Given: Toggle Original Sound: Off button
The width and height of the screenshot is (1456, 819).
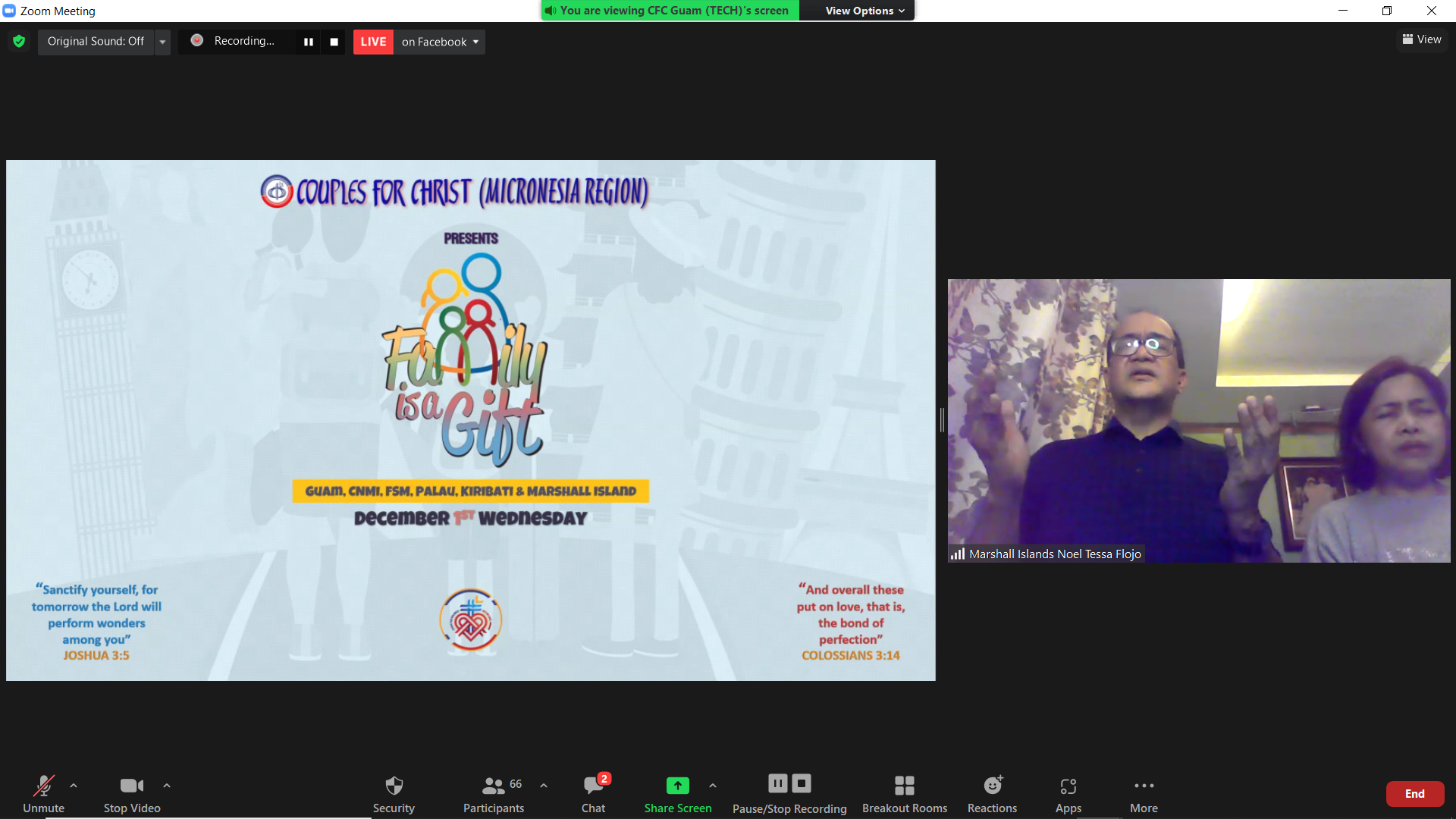Looking at the screenshot, I should tap(96, 41).
